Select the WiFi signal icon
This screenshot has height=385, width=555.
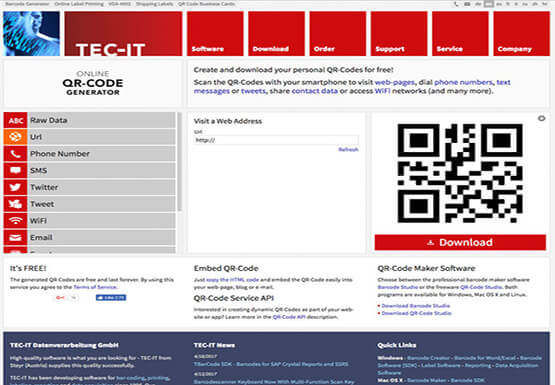click(x=16, y=220)
